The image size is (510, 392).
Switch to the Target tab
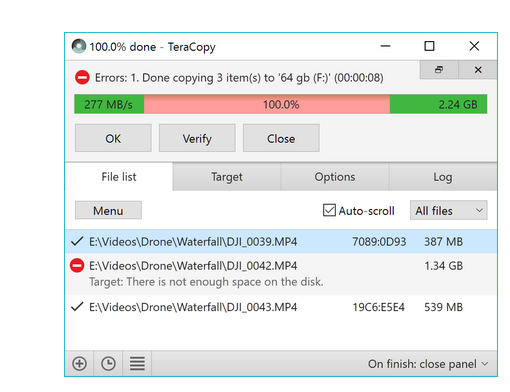pos(227,177)
